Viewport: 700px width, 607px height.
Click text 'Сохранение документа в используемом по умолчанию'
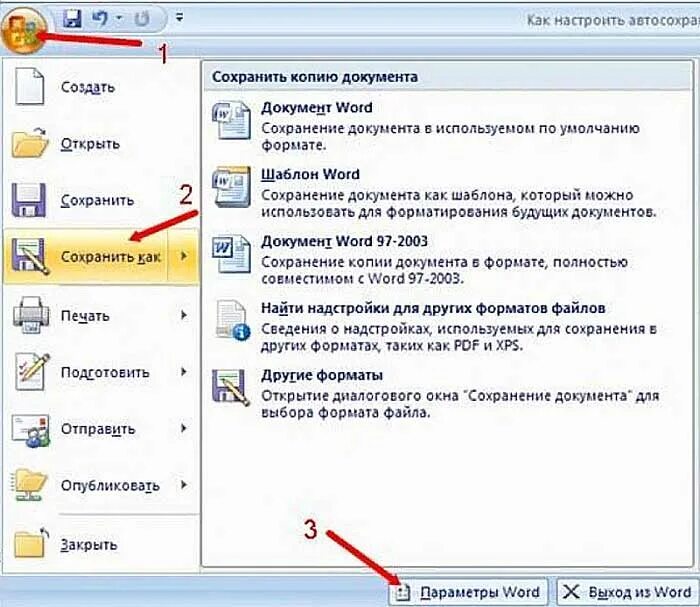pyautogui.click(x=450, y=128)
